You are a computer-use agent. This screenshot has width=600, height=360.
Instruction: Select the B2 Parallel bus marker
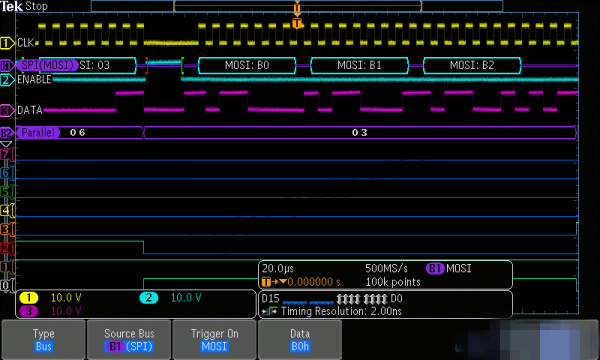coord(7,133)
